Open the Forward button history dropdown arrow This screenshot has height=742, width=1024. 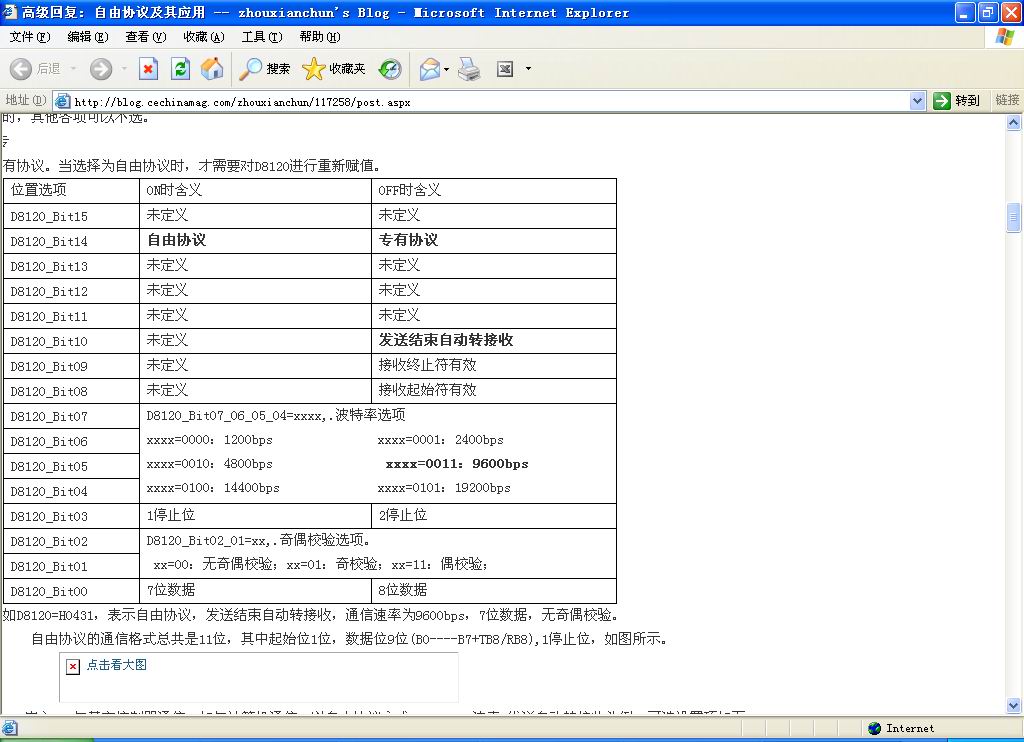[124, 69]
